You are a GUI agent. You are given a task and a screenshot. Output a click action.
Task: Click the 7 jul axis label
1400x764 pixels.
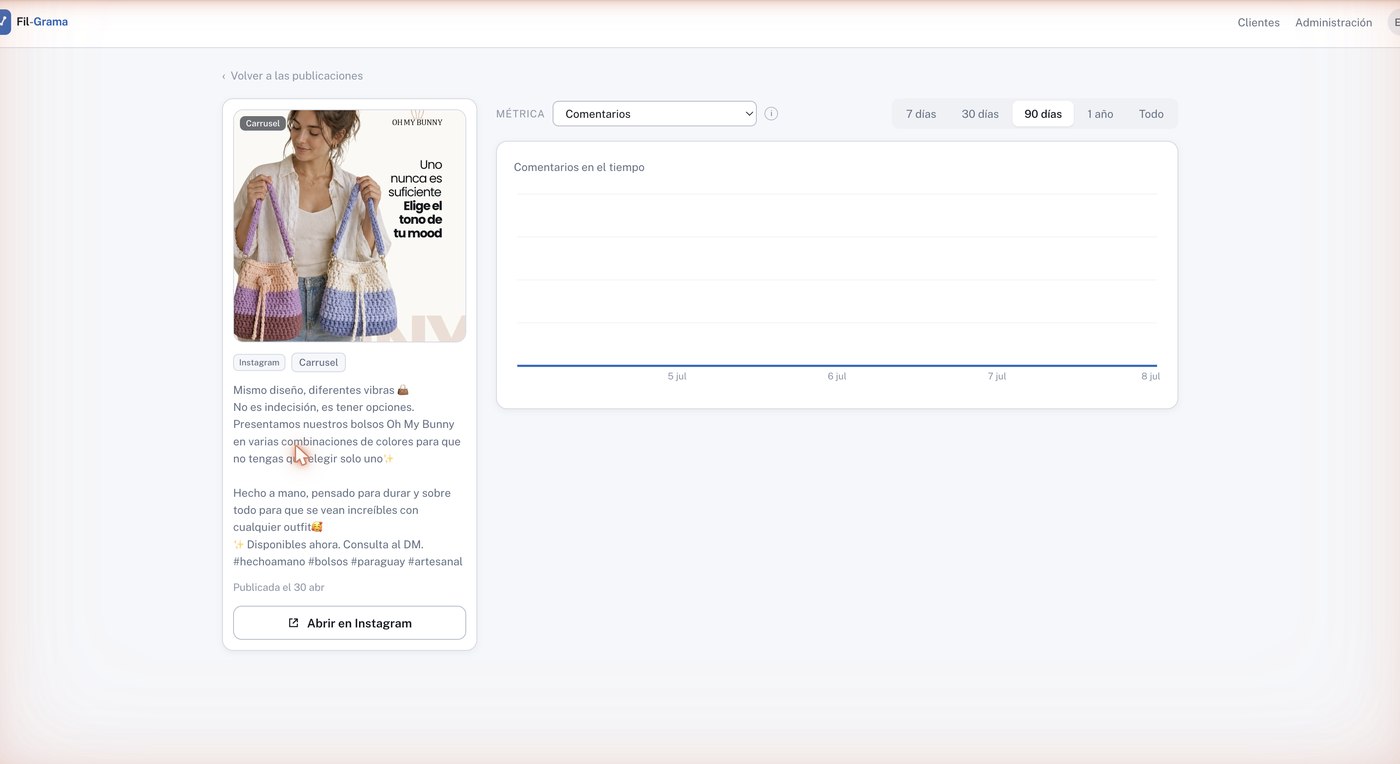[x=997, y=377]
